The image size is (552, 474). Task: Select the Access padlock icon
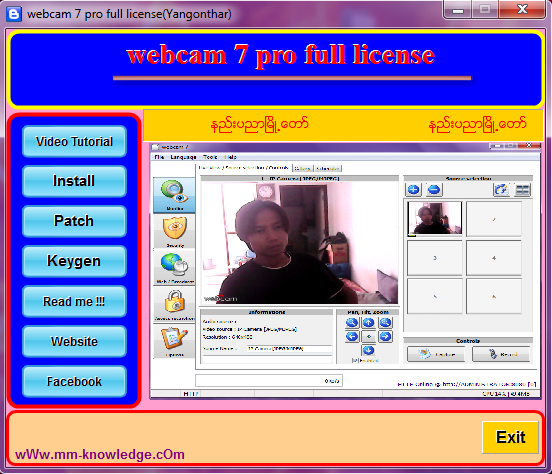click(x=174, y=304)
